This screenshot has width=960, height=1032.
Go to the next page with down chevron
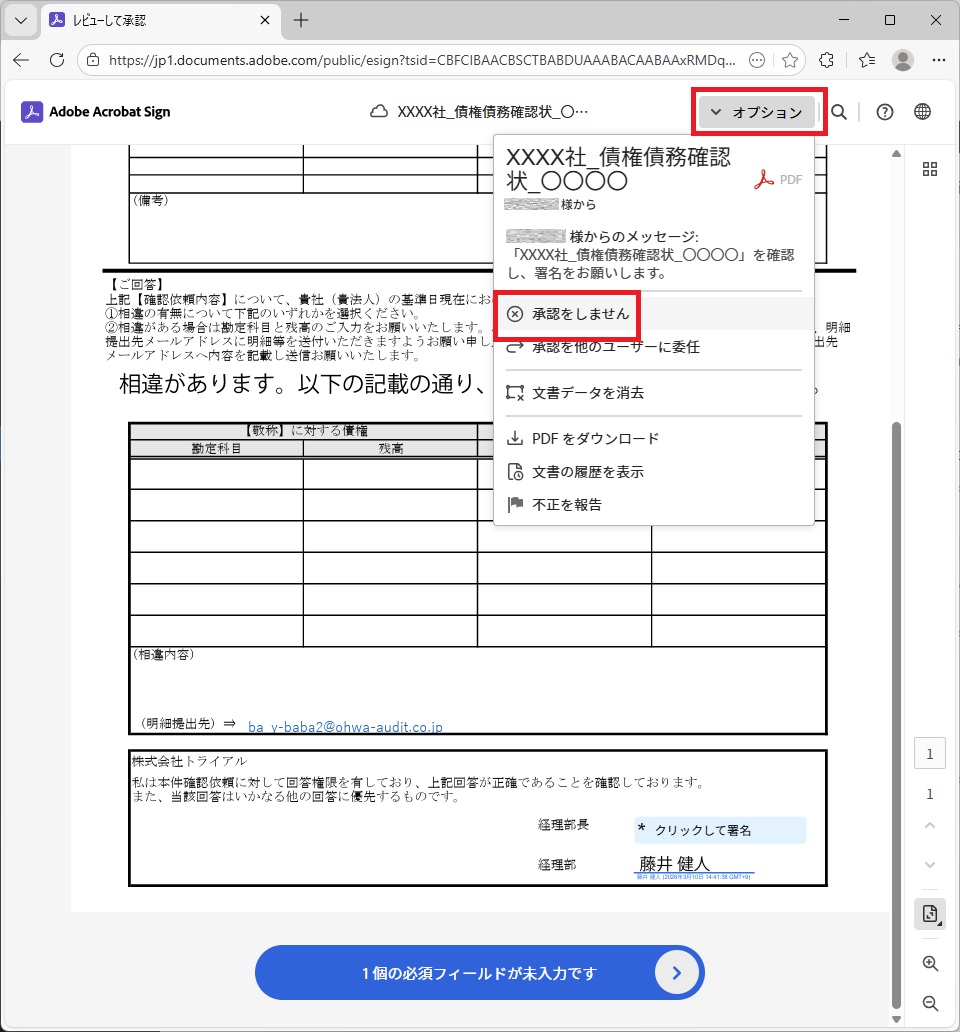click(930, 865)
